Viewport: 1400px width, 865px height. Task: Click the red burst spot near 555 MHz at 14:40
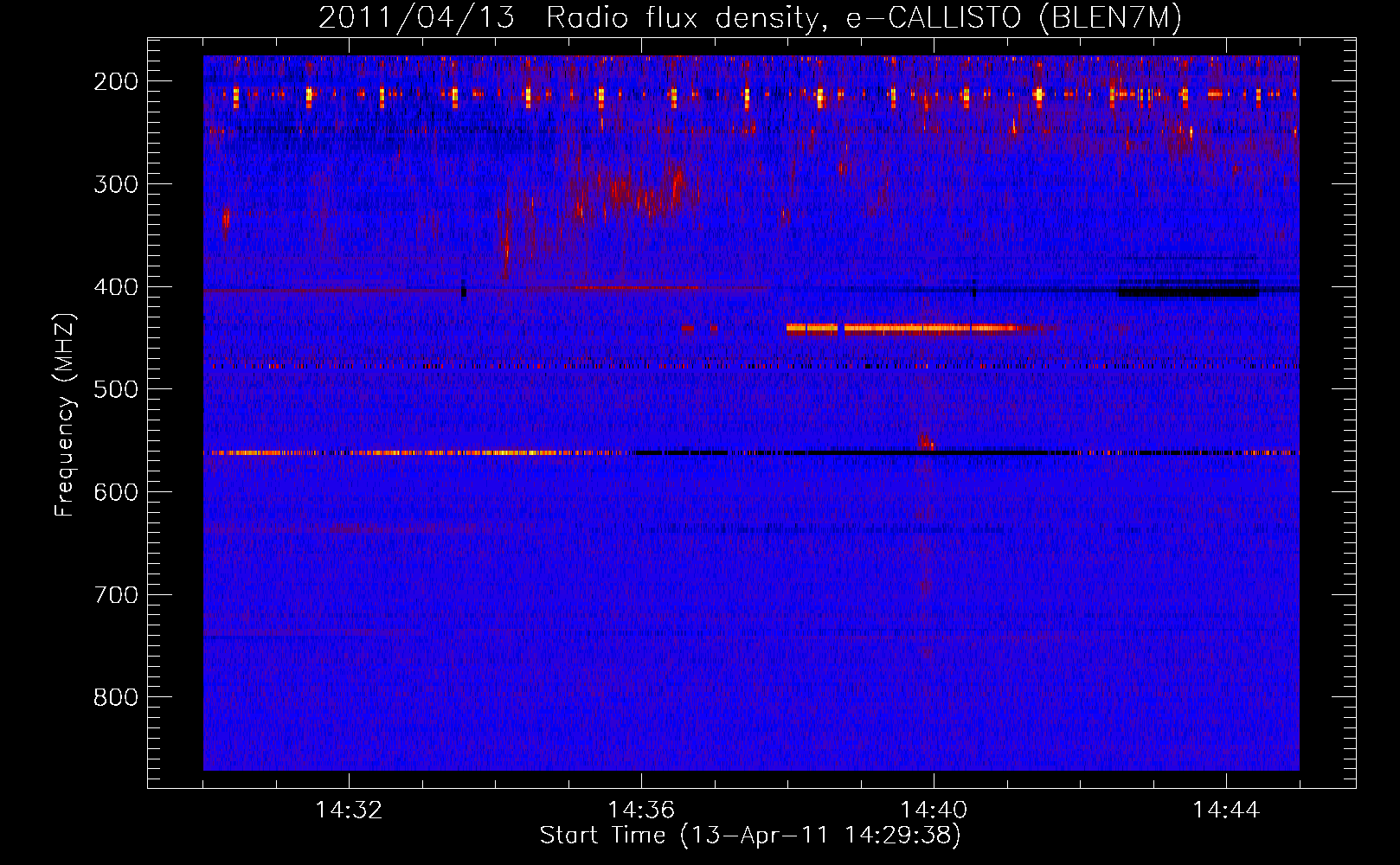coord(926,442)
